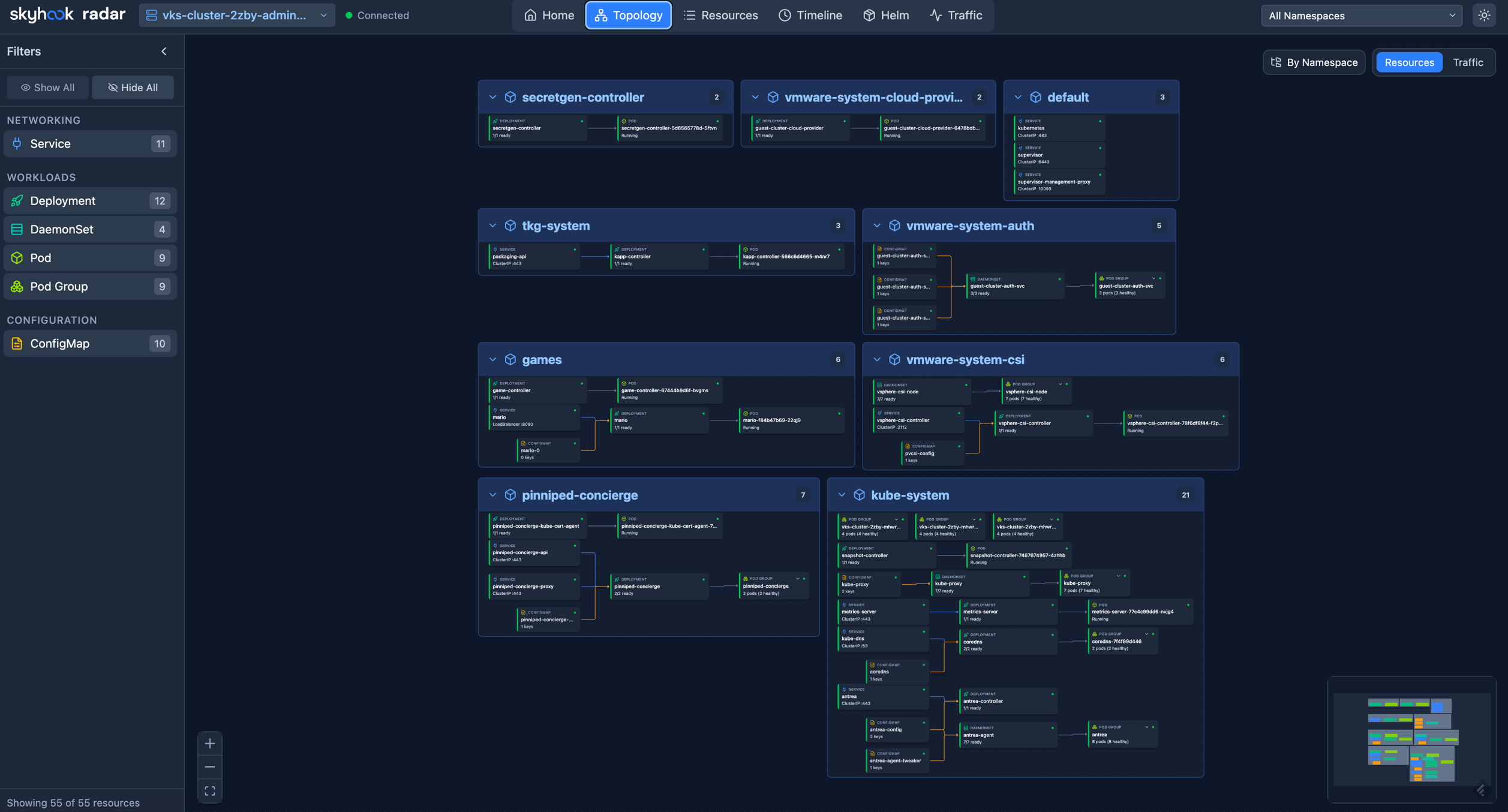Viewport: 1508px width, 812px height.
Task: Click the cluster server icon in header
Action: 152,16
